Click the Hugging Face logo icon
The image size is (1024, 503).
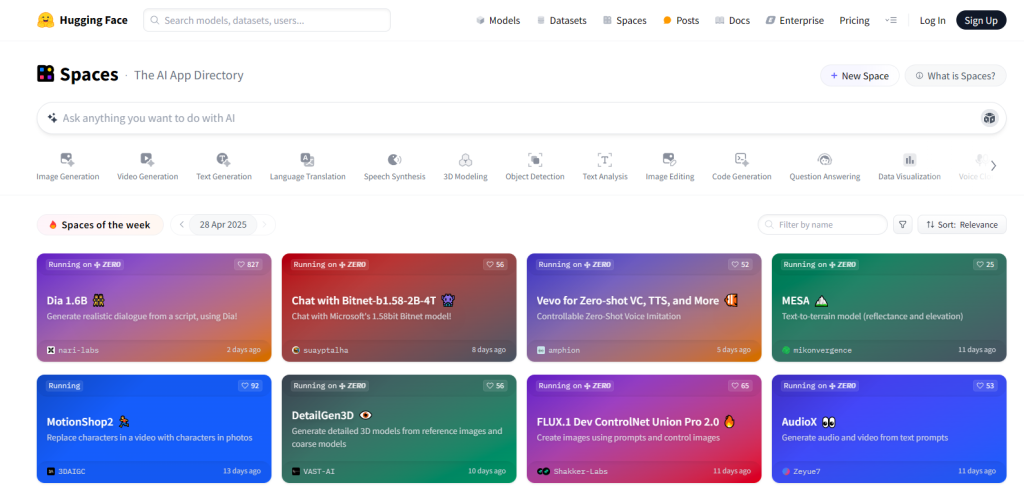tap(45, 20)
